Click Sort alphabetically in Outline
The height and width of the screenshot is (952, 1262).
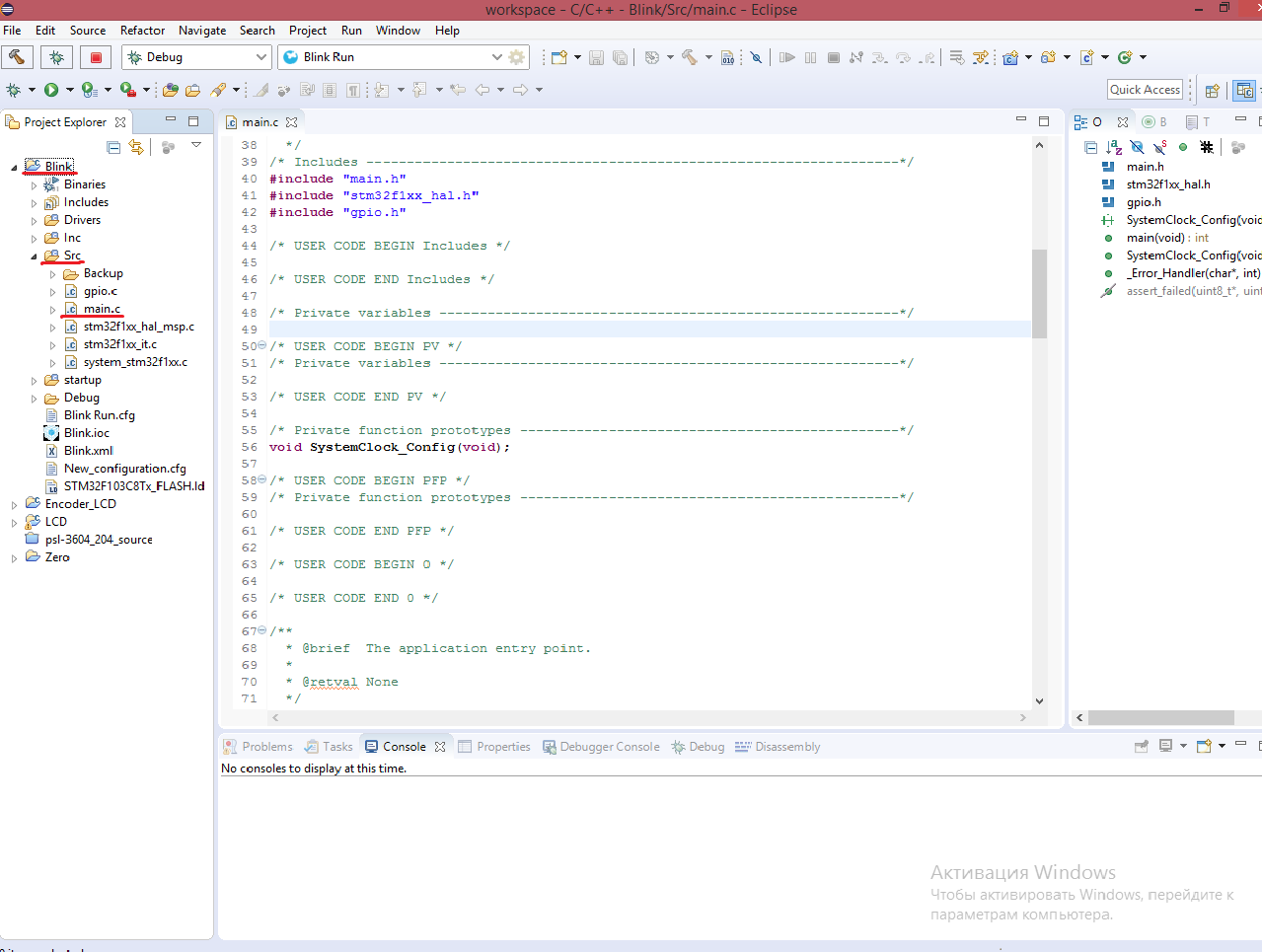1113,147
